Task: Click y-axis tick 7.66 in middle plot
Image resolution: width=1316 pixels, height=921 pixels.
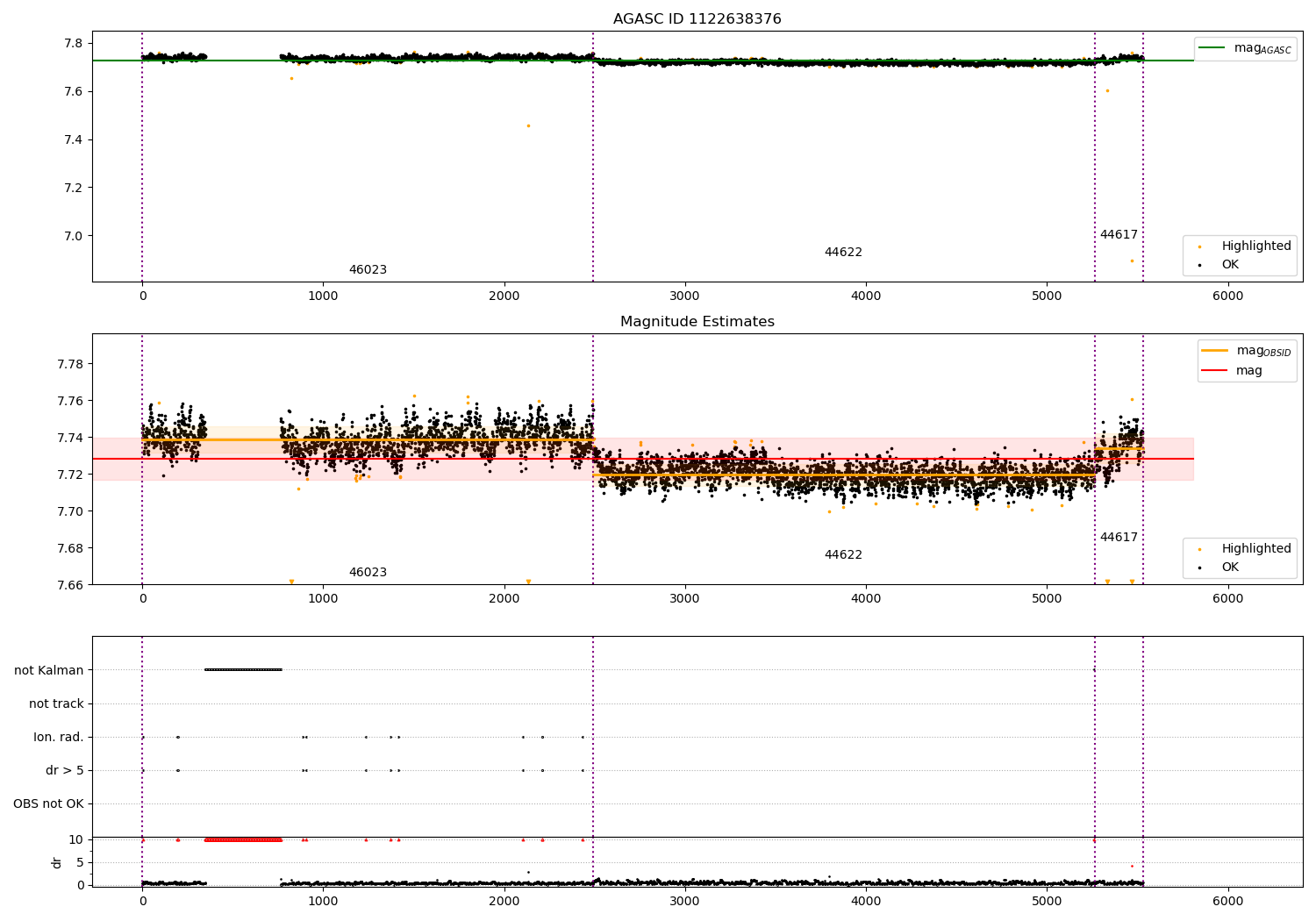Action: (70, 585)
